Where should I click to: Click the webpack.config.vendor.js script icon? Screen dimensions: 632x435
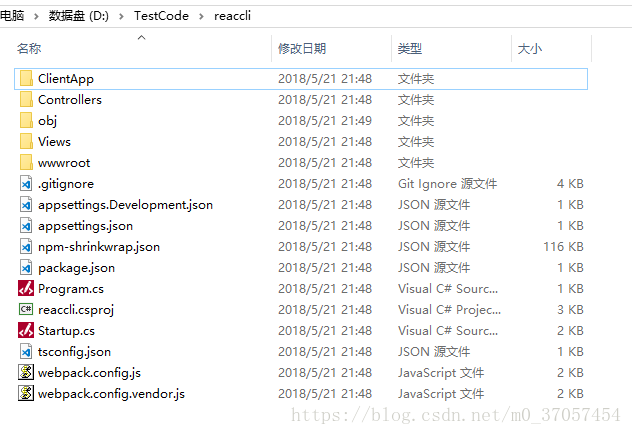click(26, 393)
